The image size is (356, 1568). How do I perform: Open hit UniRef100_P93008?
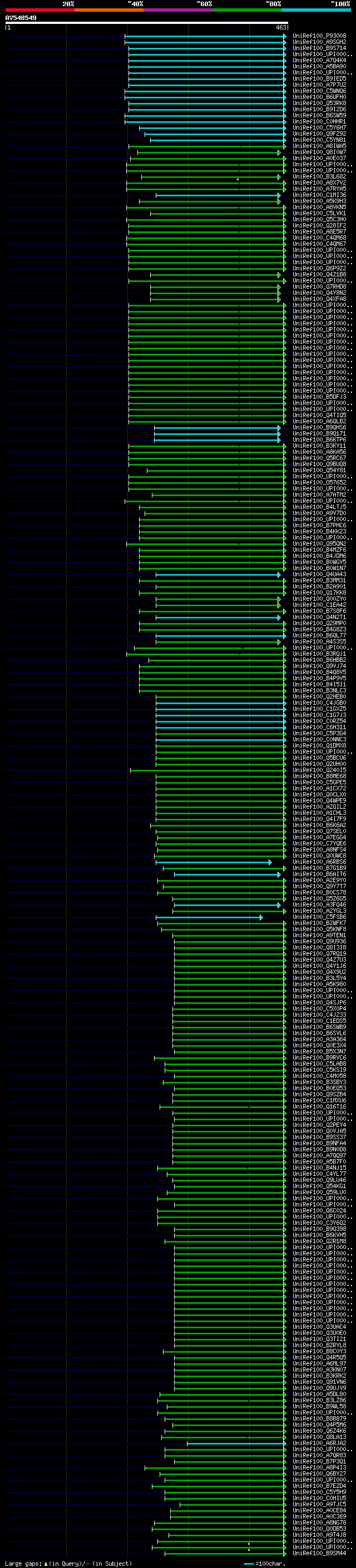[319, 36]
